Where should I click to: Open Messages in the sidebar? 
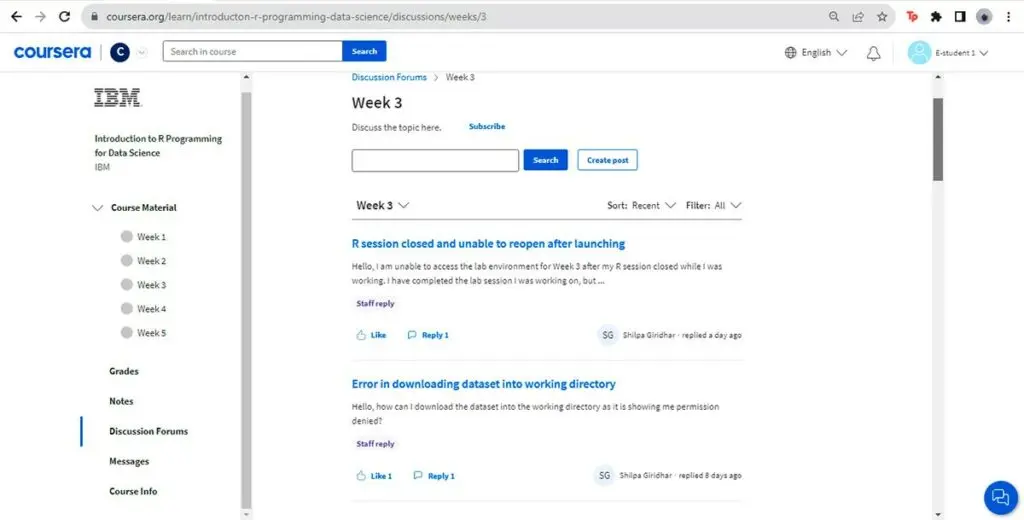pos(129,461)
